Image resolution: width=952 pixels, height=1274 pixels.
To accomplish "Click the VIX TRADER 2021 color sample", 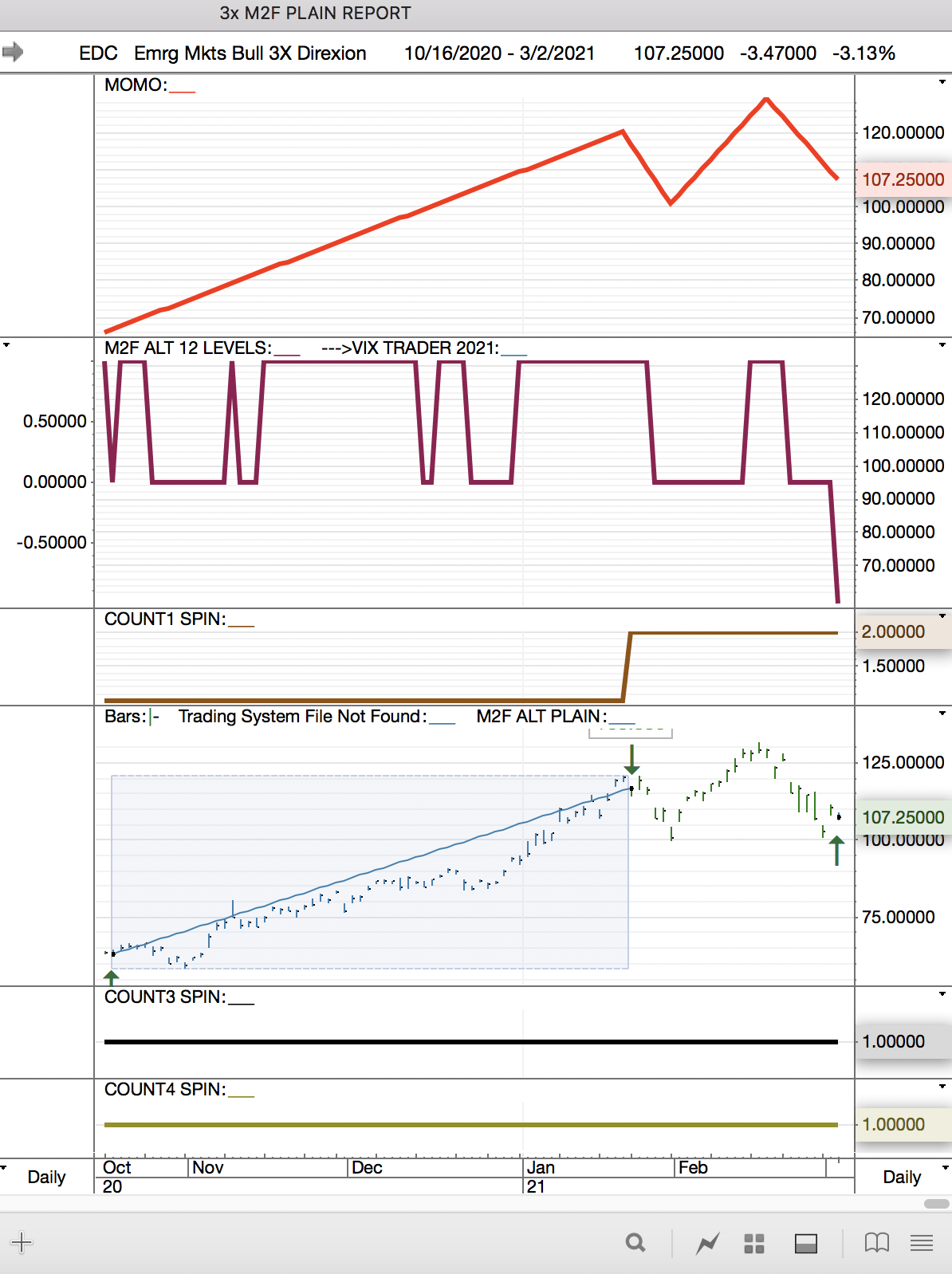I will (x=514, y=354).
